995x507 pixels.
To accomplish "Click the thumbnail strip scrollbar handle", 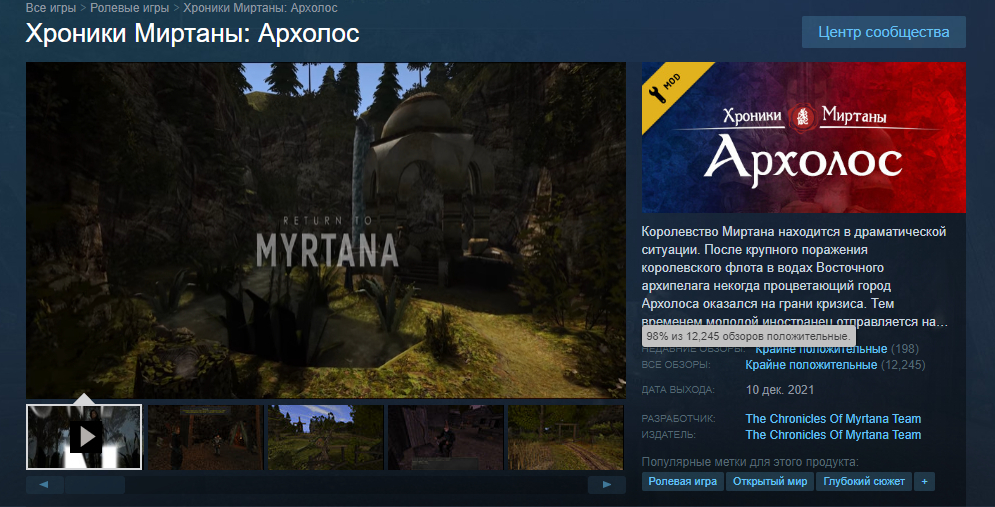I will pos(95,485).
